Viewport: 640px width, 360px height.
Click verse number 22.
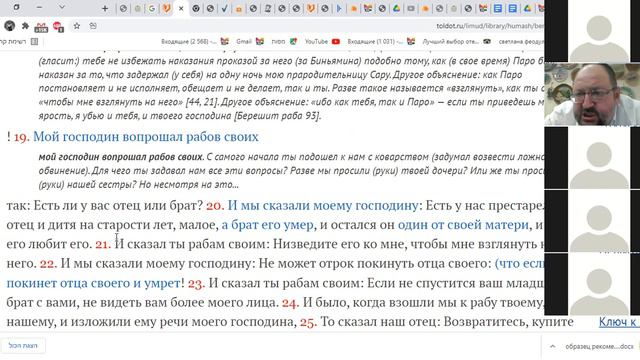pyautogui.click(x=48, y=264)
